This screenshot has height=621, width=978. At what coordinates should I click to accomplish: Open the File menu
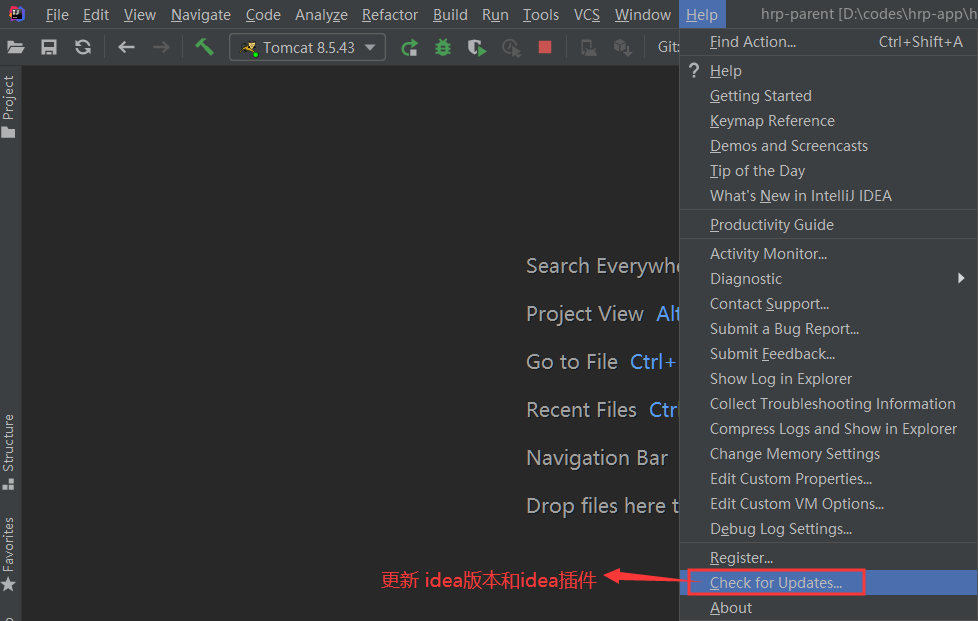57,14
